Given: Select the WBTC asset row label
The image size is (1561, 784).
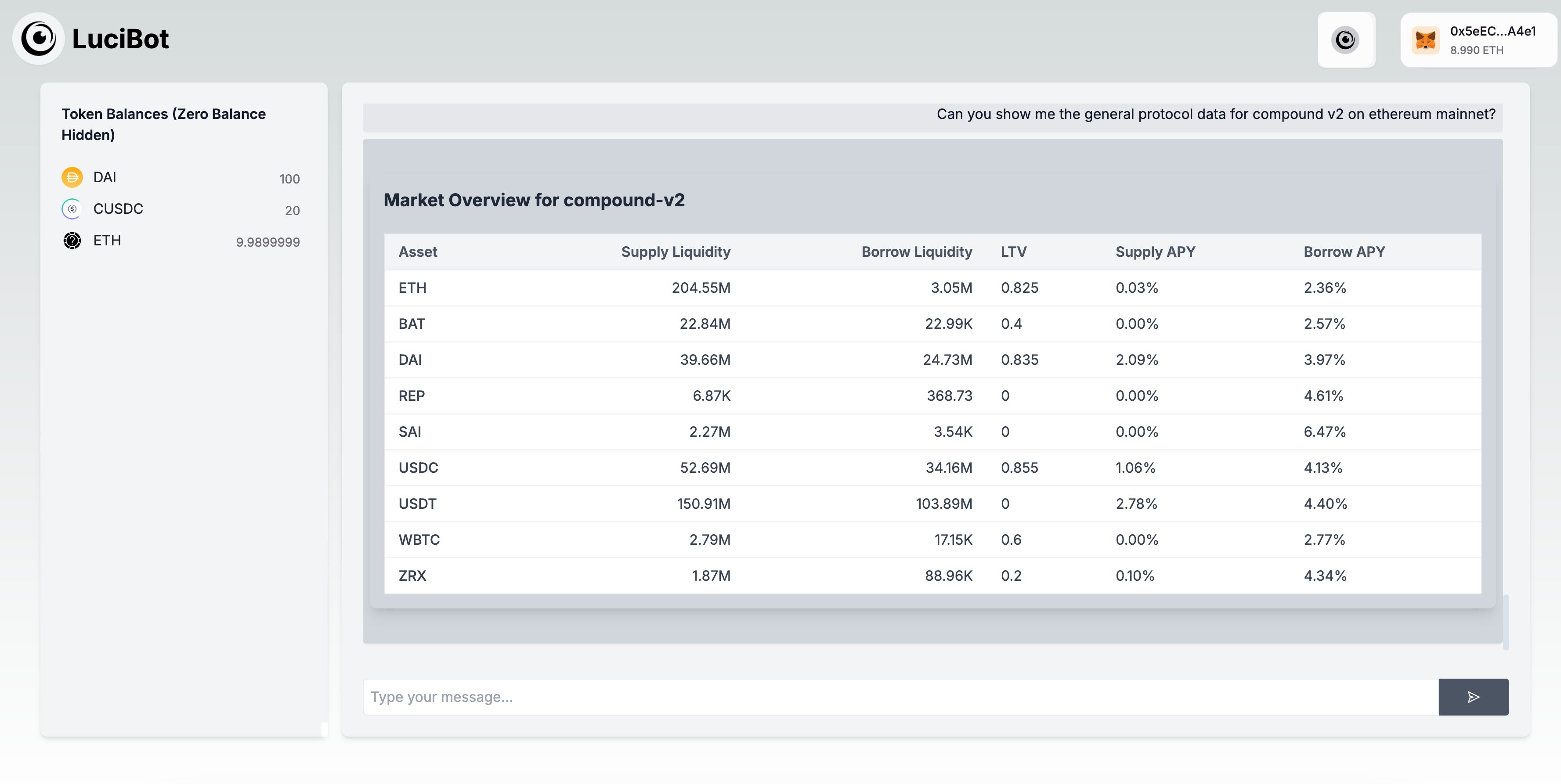Looking at the screenshot, I should point(419,540).
